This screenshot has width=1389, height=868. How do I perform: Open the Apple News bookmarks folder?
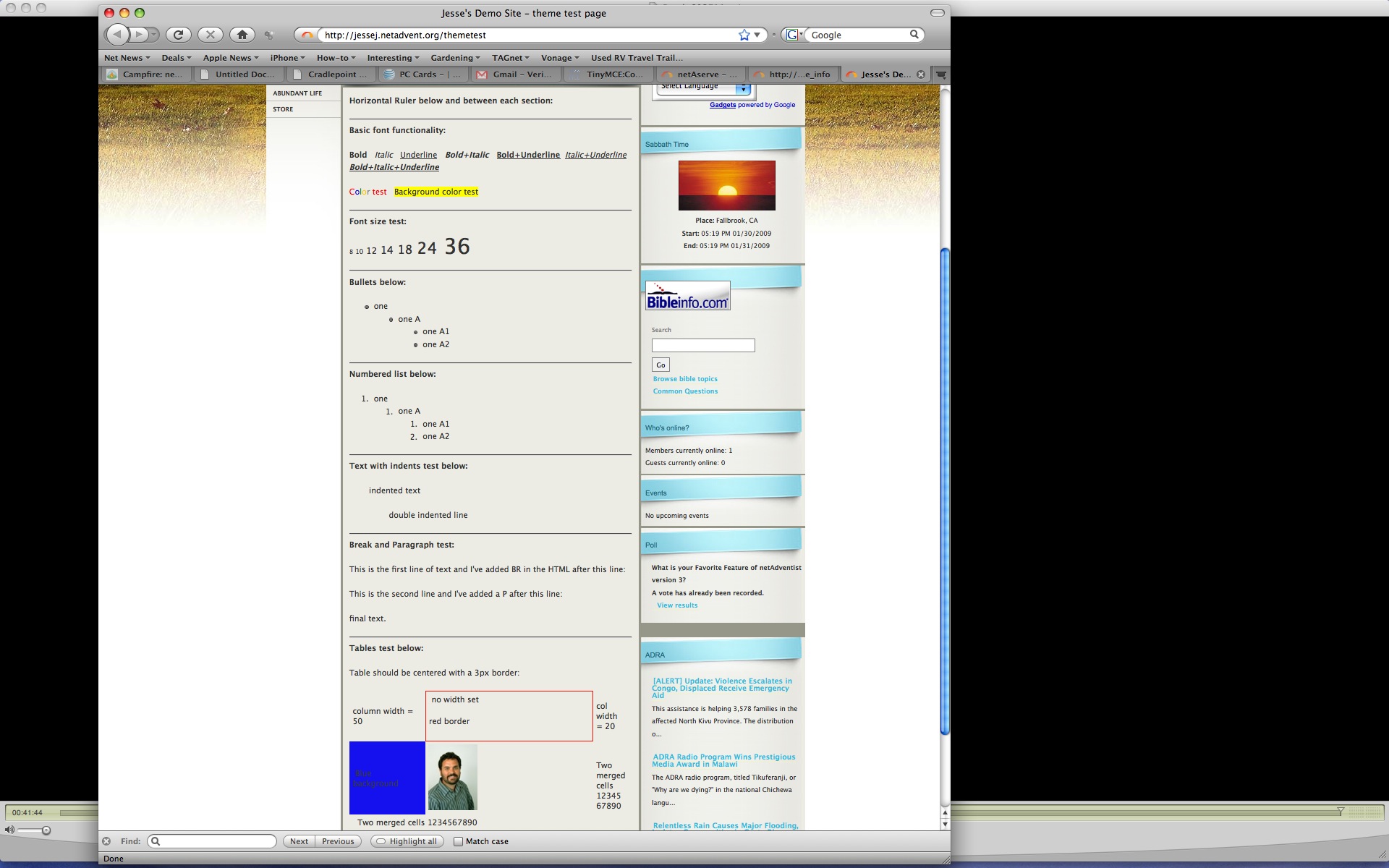[230, 58]
